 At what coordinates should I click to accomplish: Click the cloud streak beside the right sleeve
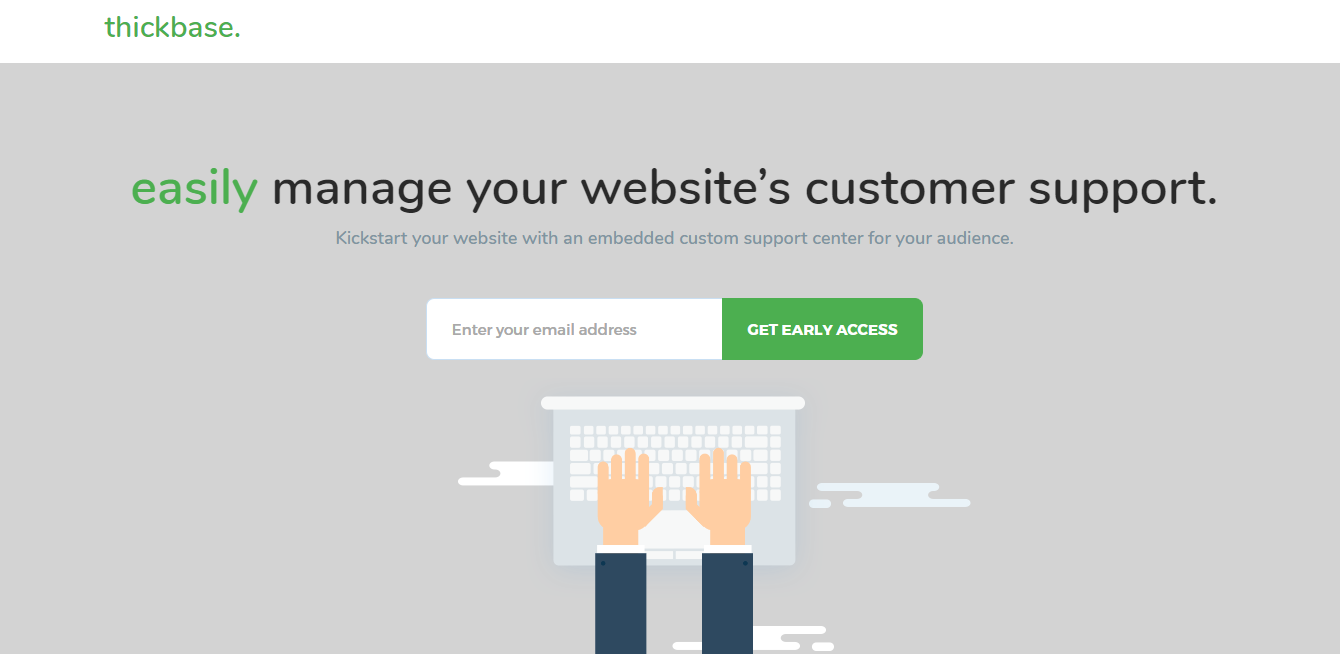[x=790, y=639]
